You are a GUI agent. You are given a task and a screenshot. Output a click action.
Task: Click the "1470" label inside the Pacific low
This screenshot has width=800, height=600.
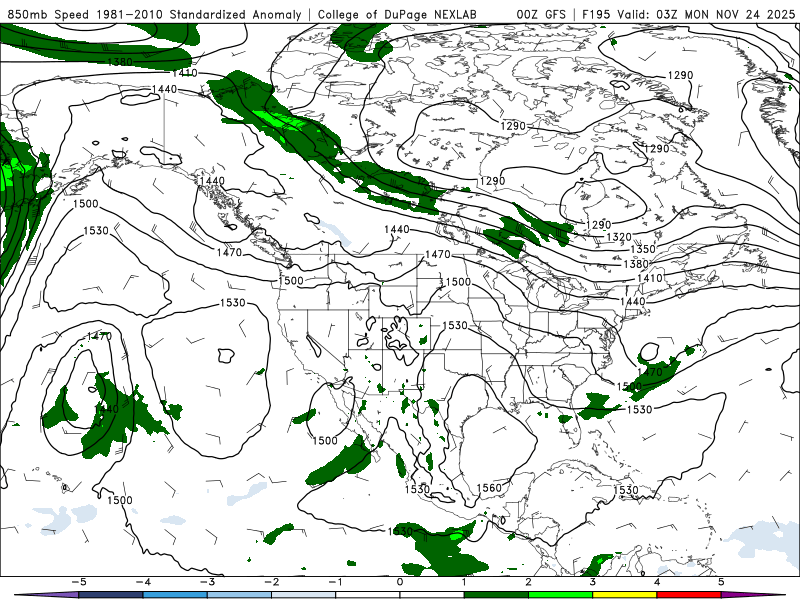click(99, 336)
